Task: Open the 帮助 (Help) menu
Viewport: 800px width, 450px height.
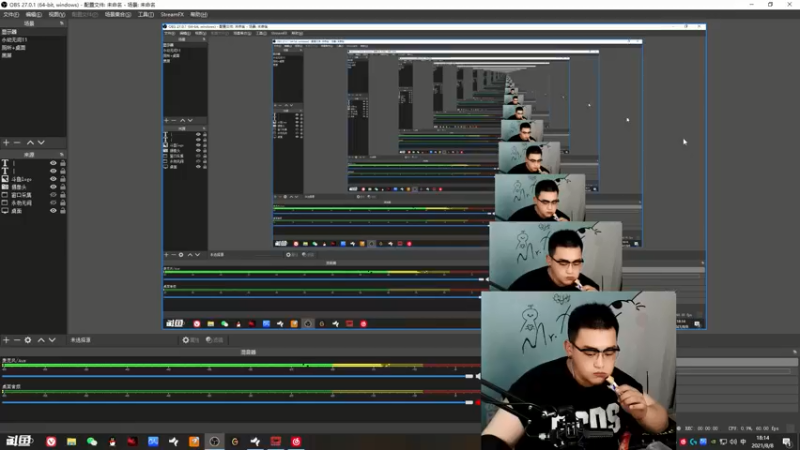Action: coord(198,14)
